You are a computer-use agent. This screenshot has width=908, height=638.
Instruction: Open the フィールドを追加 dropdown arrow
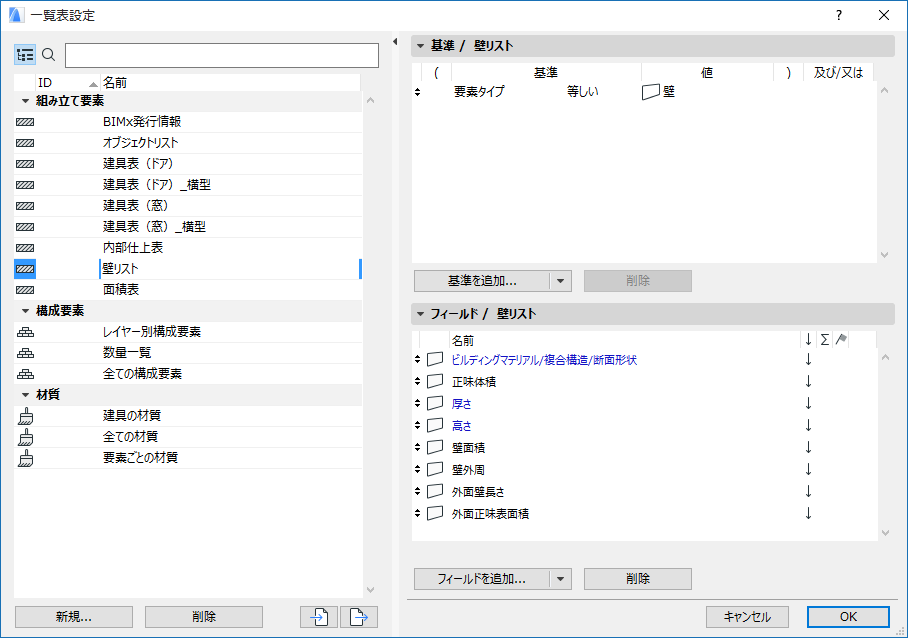pyautogui.click(x=560, y=579)
